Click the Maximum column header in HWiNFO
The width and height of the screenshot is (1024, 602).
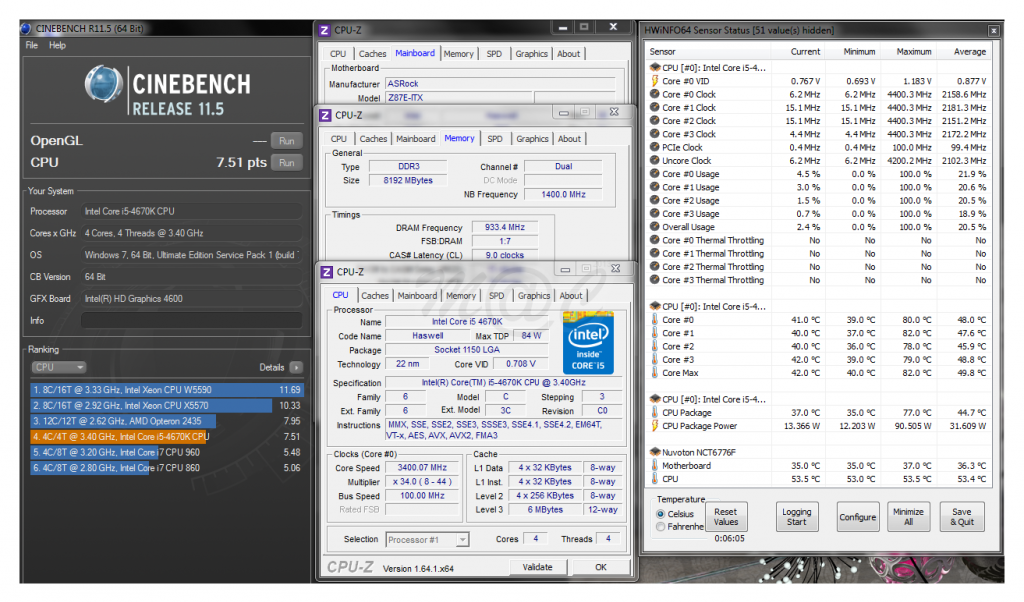point(913,51)
